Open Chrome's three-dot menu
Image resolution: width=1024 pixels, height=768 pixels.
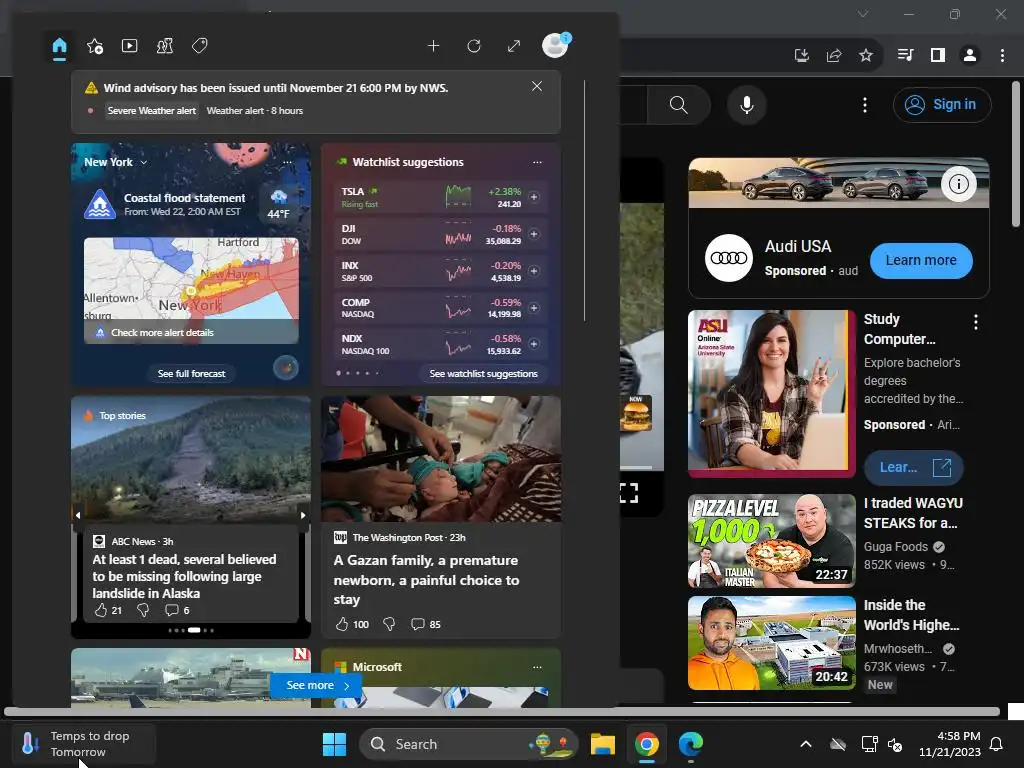1002,56
